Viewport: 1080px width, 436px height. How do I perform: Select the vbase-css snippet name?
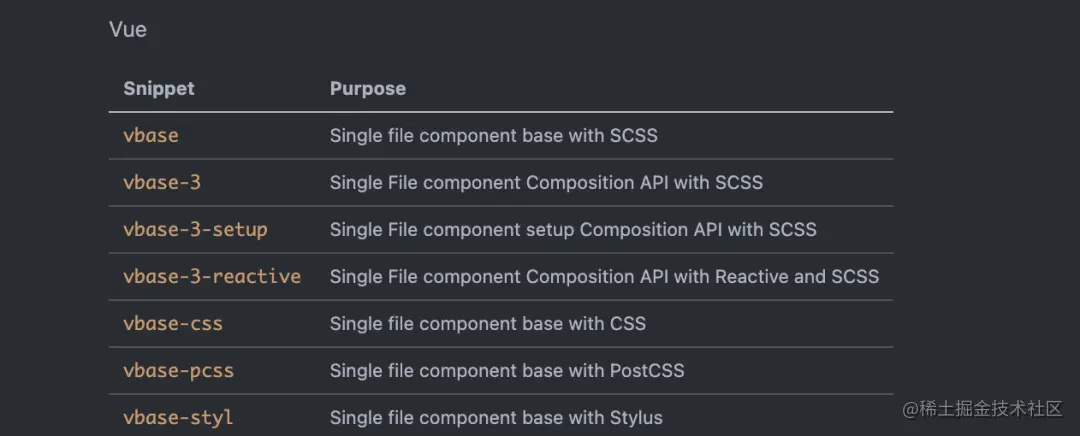click(x=173, y=323)
